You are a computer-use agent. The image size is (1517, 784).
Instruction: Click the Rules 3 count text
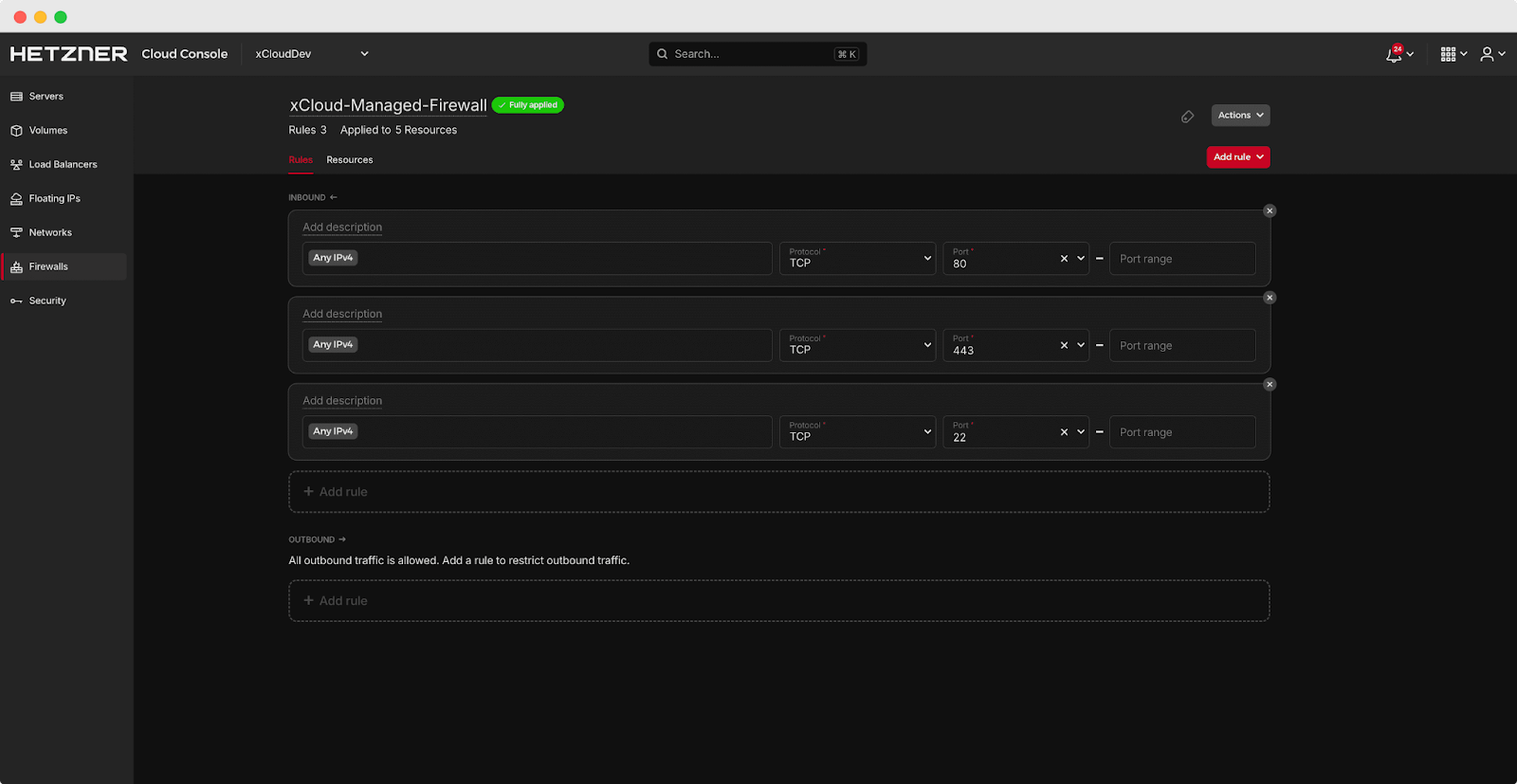coord(307,130)
